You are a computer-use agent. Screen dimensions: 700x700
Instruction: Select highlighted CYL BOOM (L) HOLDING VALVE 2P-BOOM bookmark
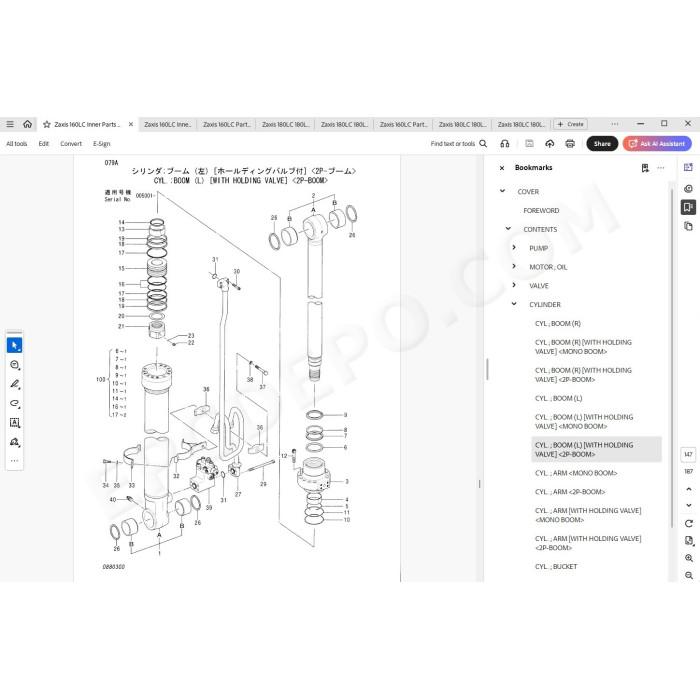coord(596,450)
